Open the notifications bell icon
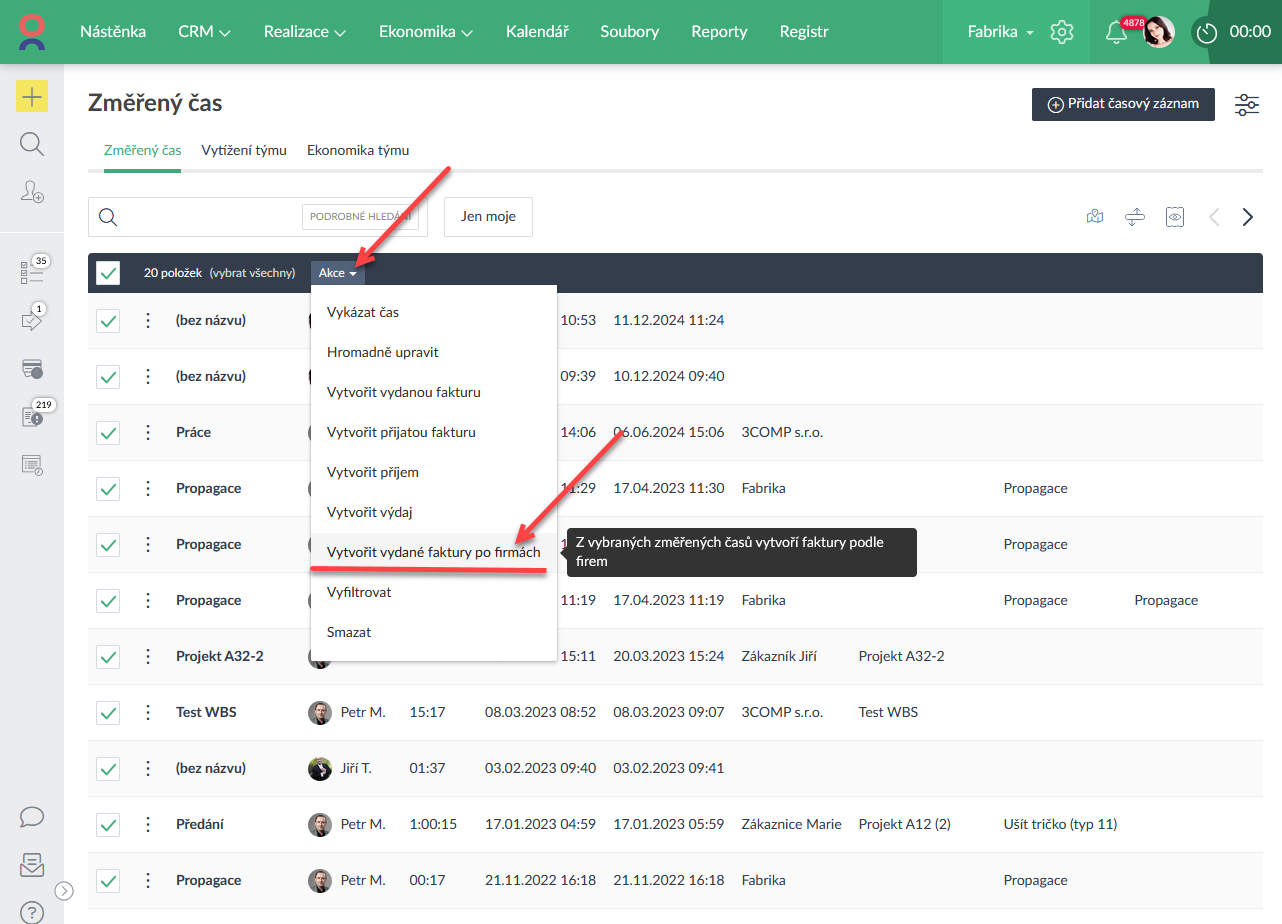The image size is (1282, 924). pyautogui.click(x=1116, y=32)
